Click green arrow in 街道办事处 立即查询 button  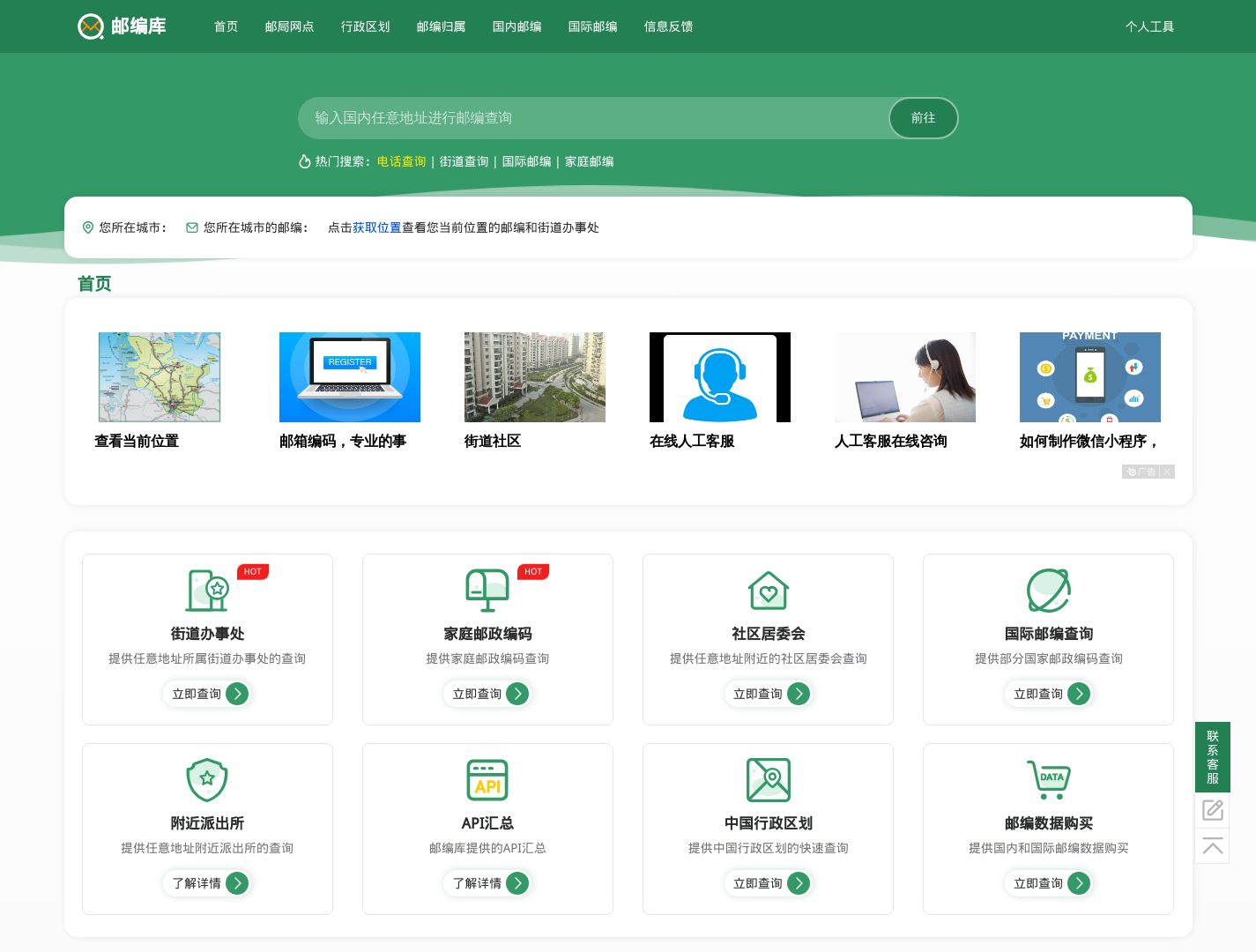point(237,694)
